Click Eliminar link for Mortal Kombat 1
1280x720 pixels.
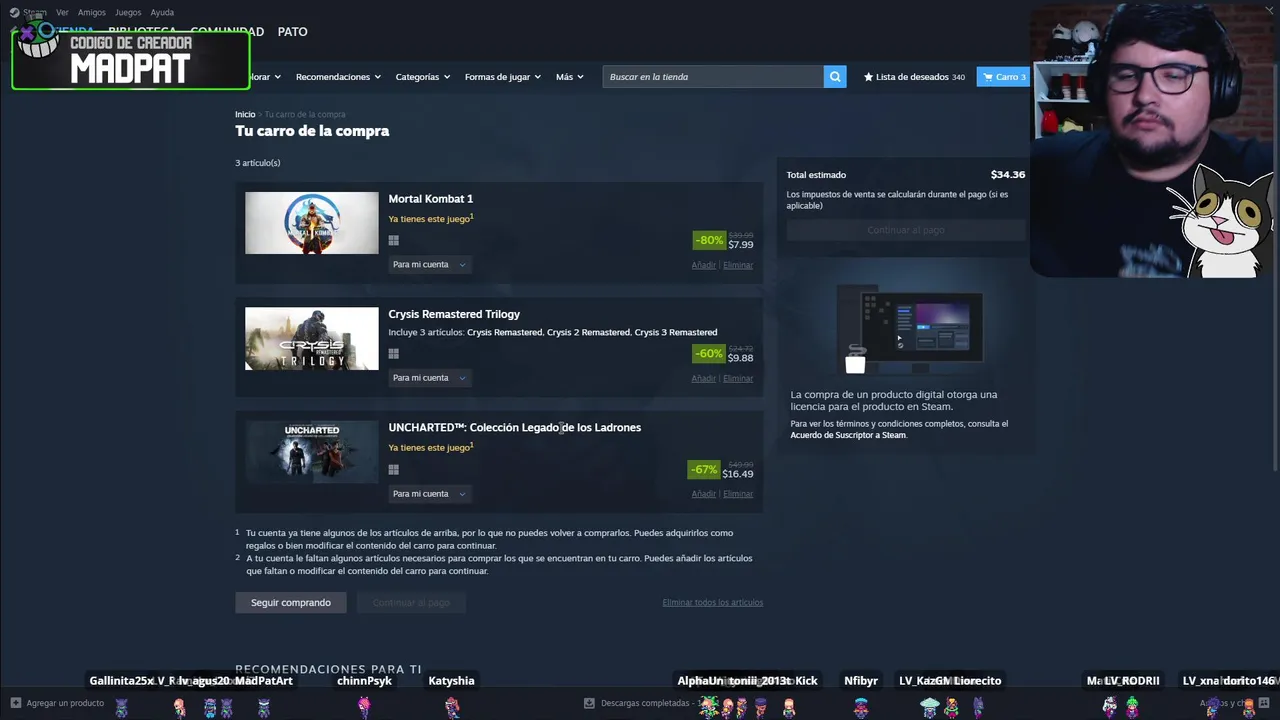tap(738, 265)
